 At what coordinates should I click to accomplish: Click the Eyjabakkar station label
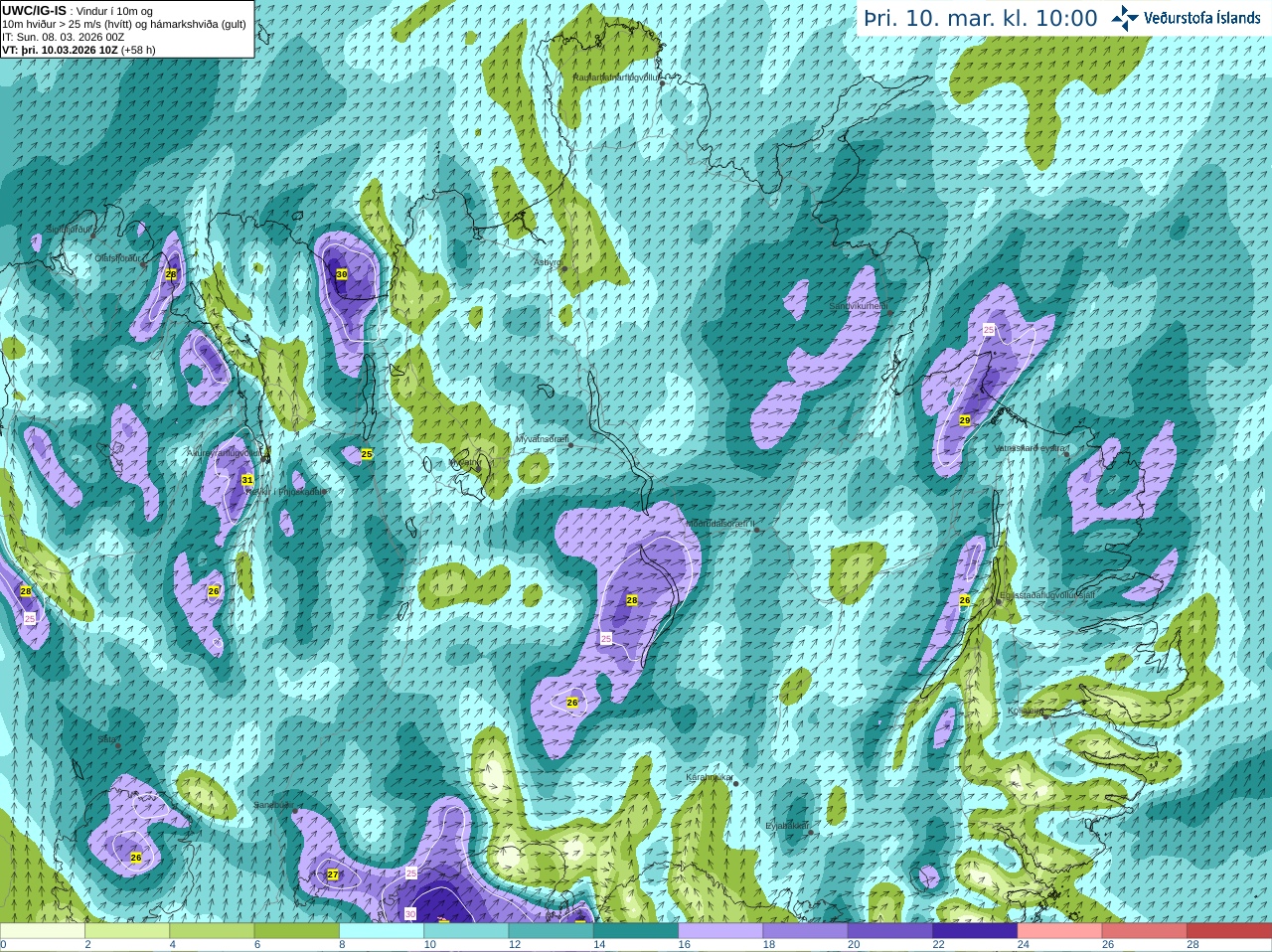[786, 825]
